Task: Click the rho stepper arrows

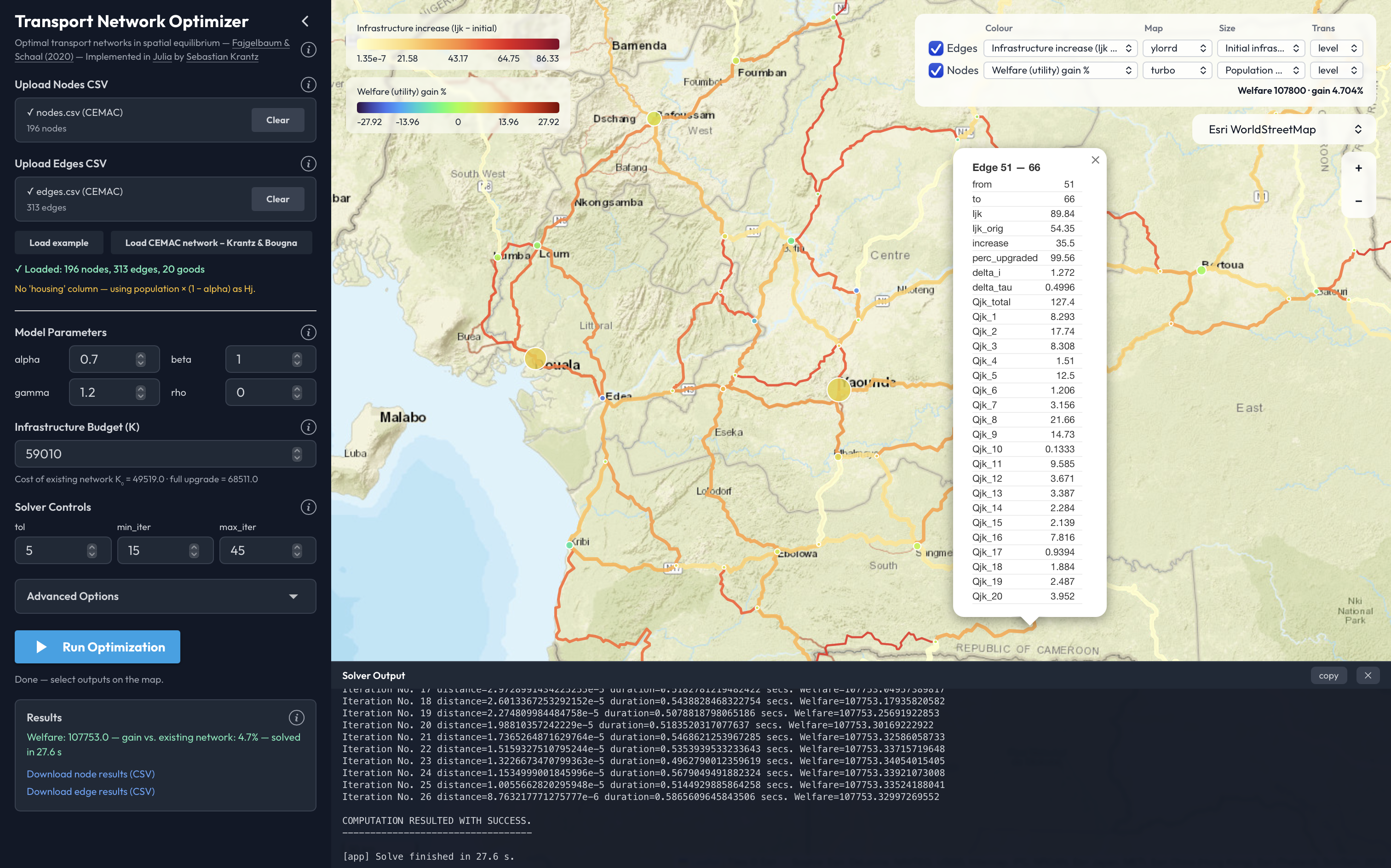Action: pos(297,393)
